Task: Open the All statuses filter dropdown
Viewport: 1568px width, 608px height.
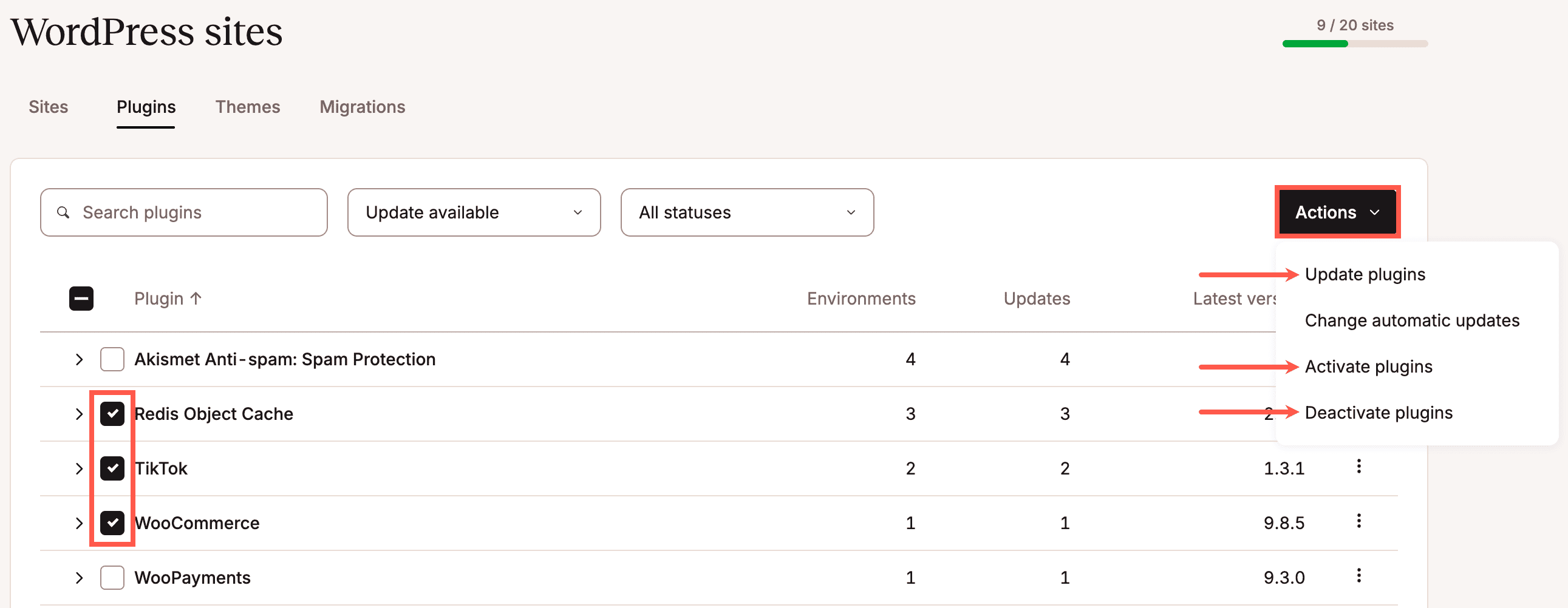Action: pyautogui.click(x=747, y=212)
